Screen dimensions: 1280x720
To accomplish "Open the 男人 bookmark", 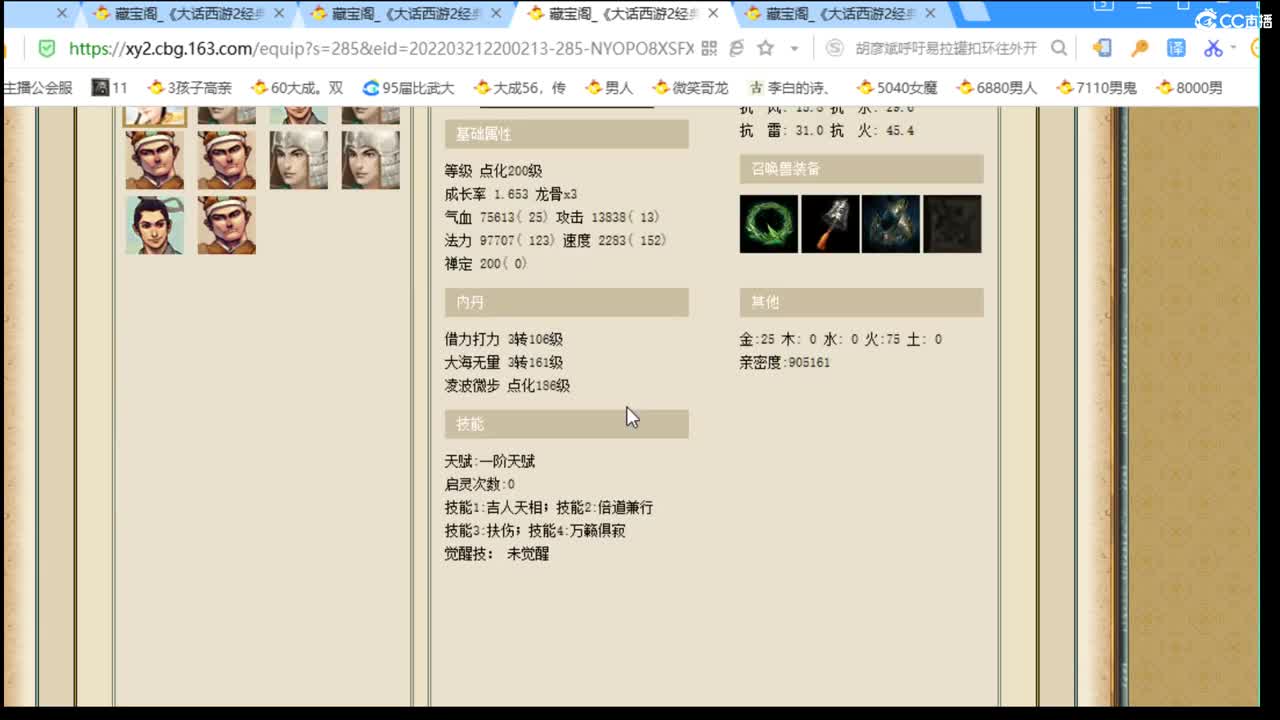I will pos(610,87).
